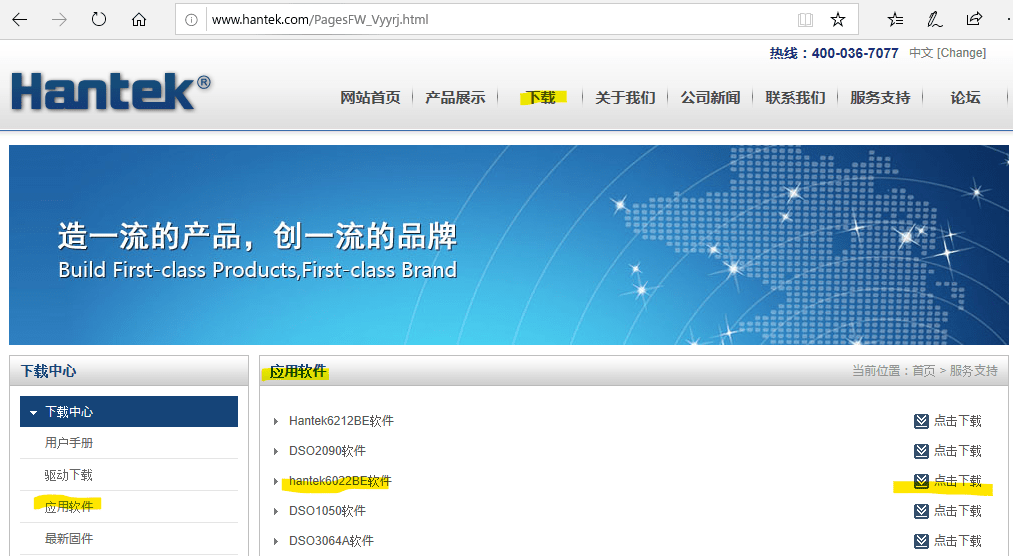Click download icon for DSO1050软件

click(921, 511)
